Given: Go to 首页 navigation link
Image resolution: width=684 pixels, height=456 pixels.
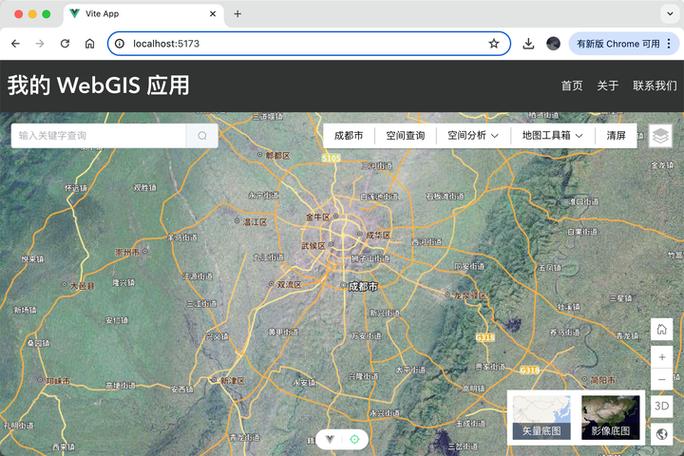Looking at the screenshot, I should [571, 86].
